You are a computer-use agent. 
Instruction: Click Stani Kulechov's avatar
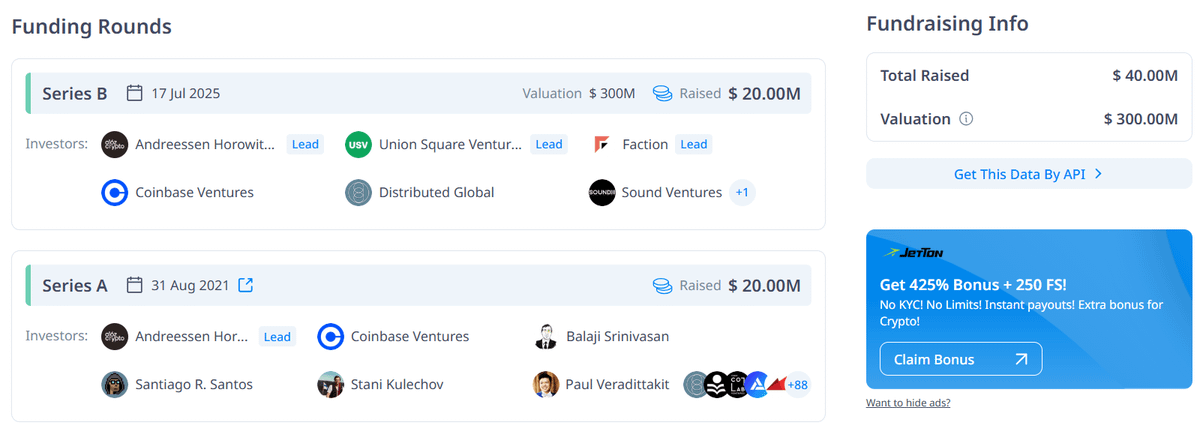[330, 385]
